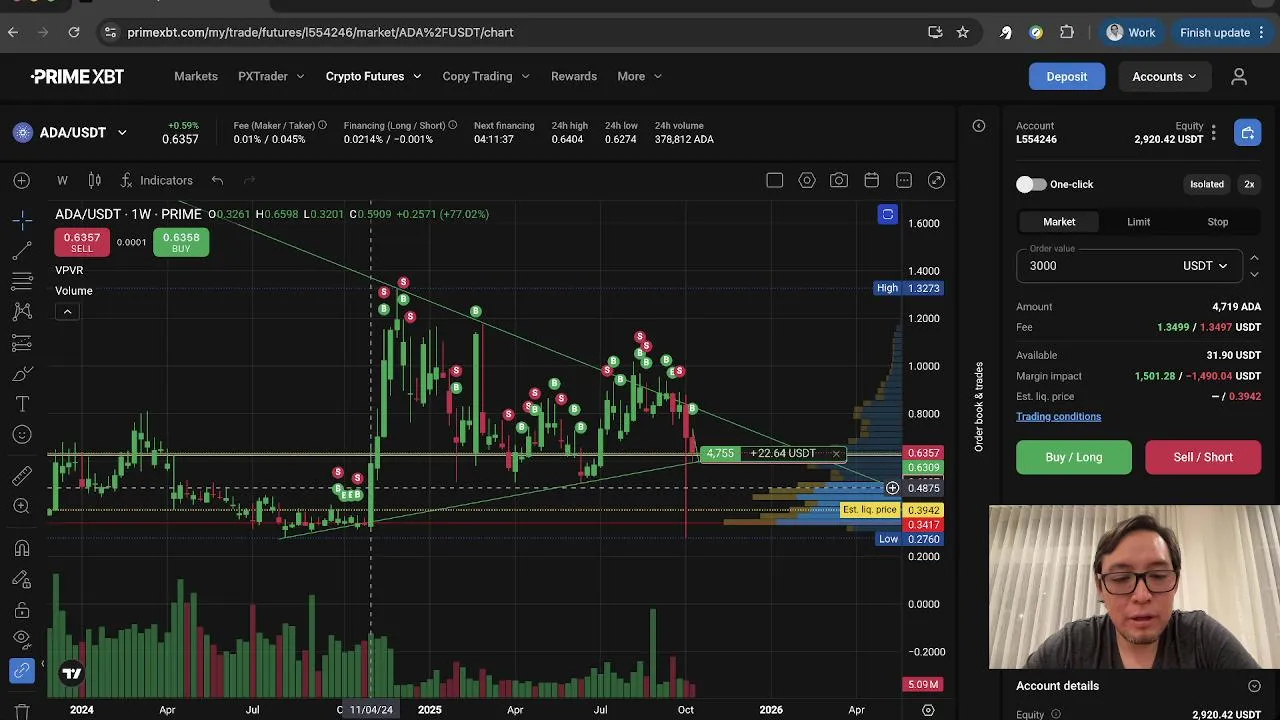Open chart settings hexagon icon
Screen dimensions: 1280x720
[807, 181]
